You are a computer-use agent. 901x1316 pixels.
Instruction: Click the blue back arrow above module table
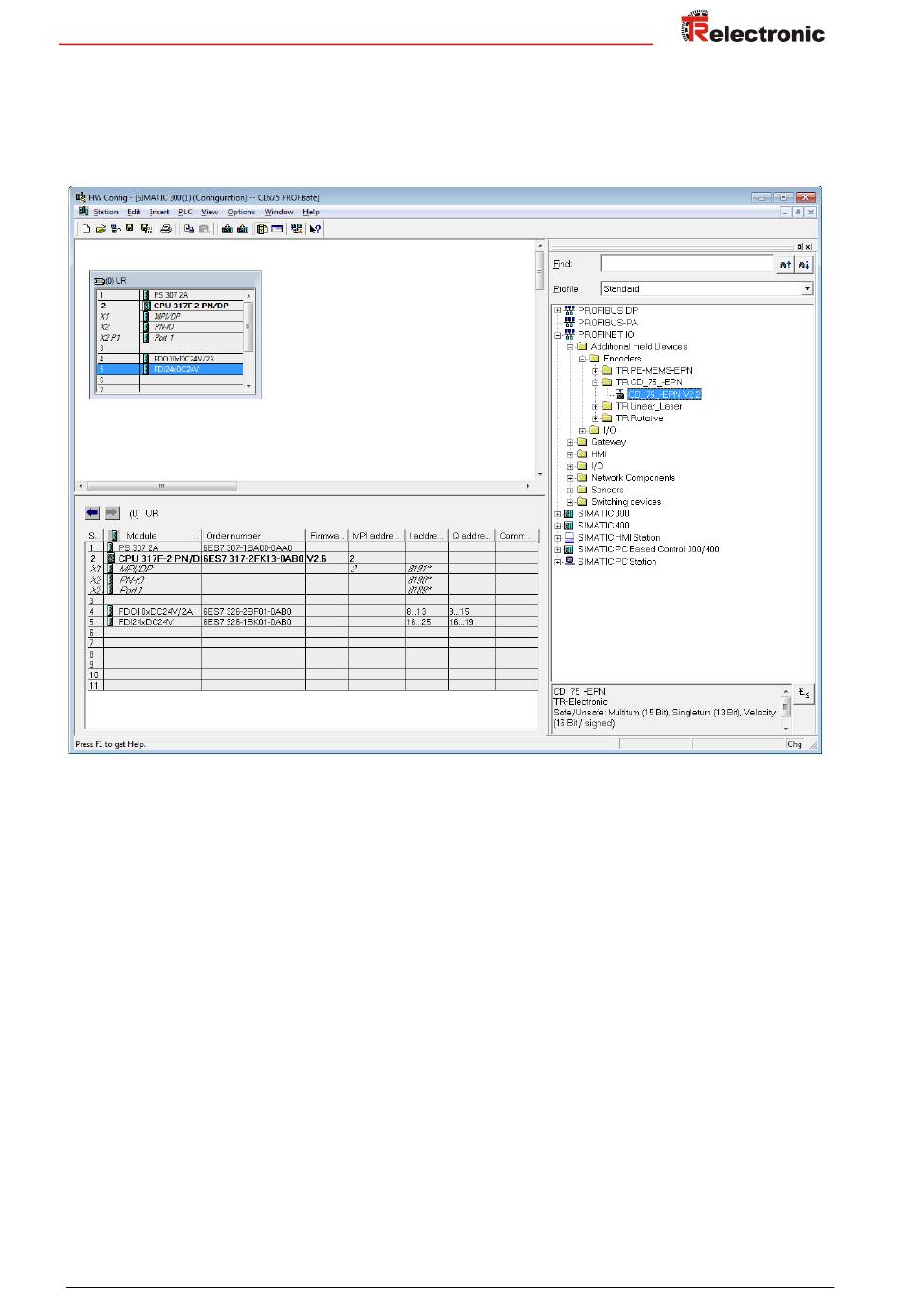click(x=92, y=512)
